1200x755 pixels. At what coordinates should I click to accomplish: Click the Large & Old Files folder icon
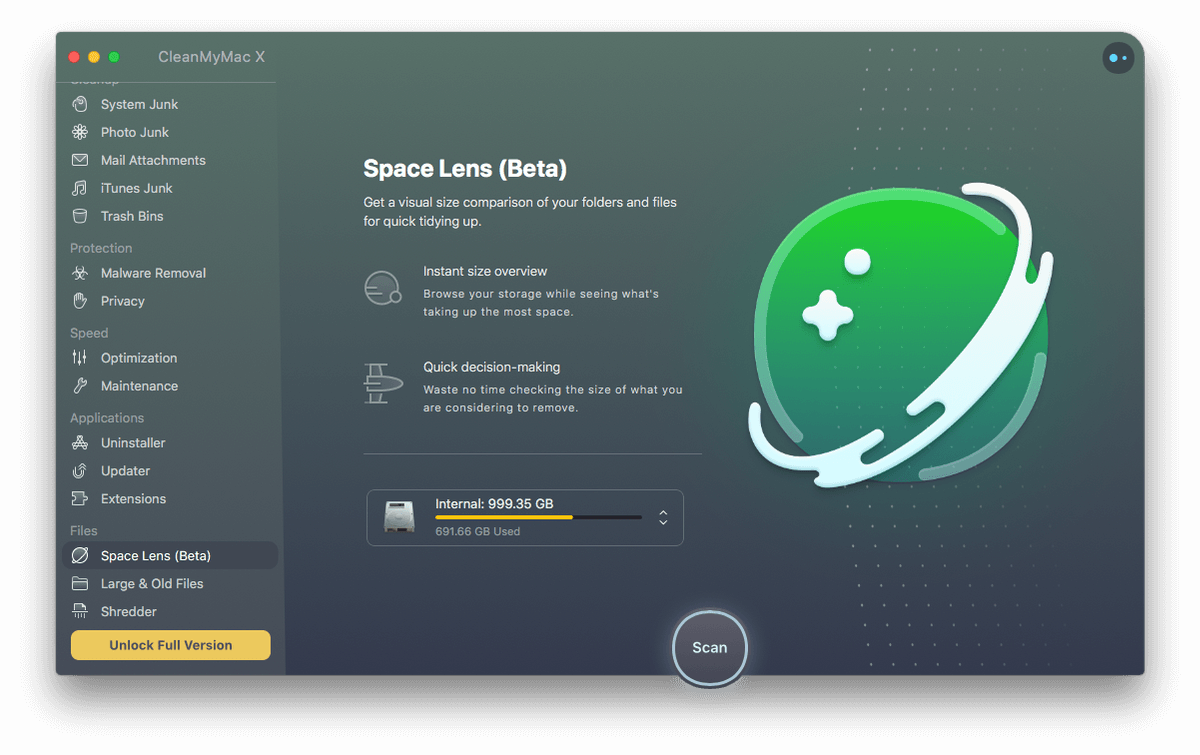tap(80, 584)
